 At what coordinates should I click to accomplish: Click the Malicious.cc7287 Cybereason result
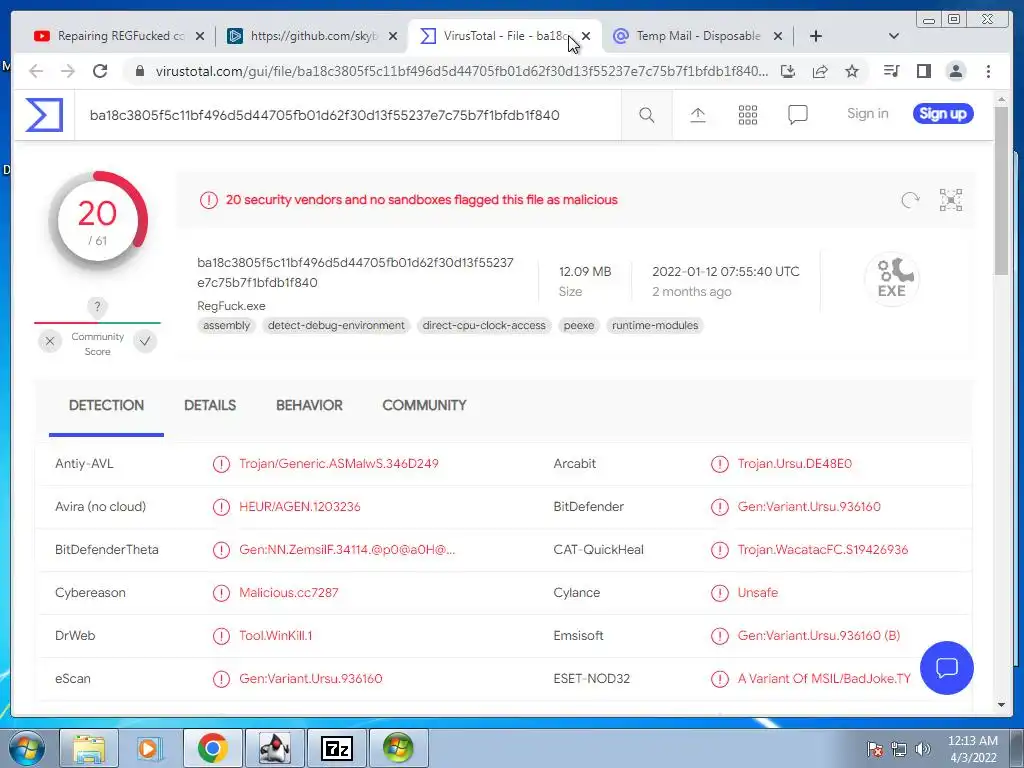(x=289, y=592)
